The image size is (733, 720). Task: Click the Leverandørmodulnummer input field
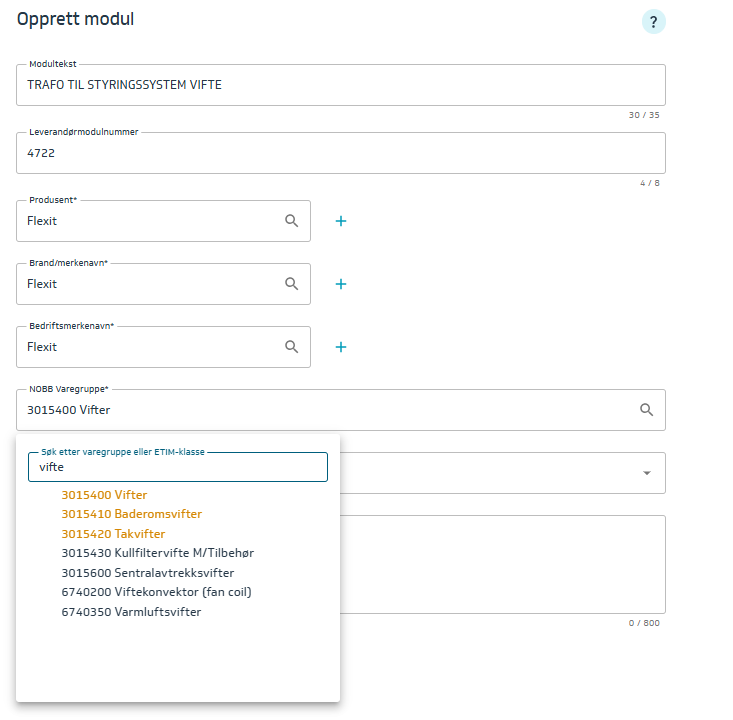[340, 154]
